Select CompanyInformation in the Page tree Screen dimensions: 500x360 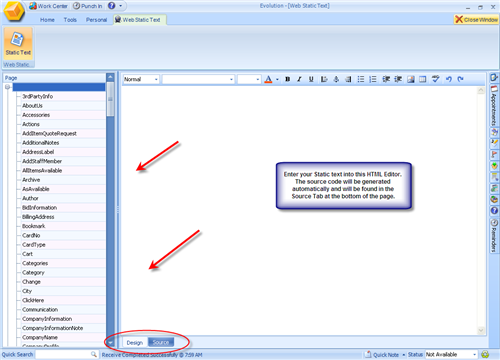pos(47,319)
